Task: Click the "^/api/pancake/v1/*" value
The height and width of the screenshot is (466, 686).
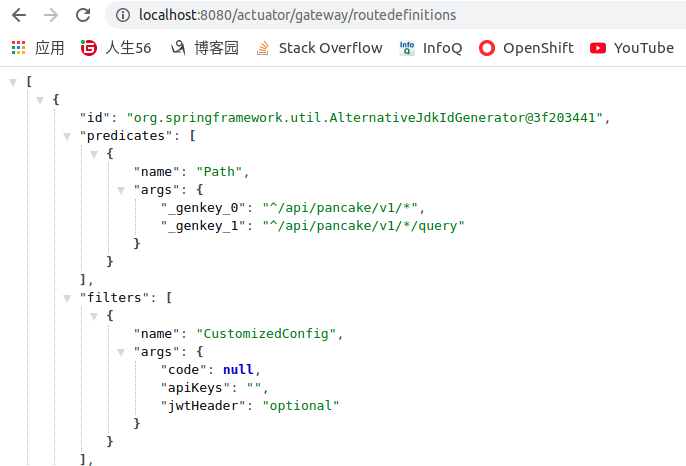Action: point(340,207)
